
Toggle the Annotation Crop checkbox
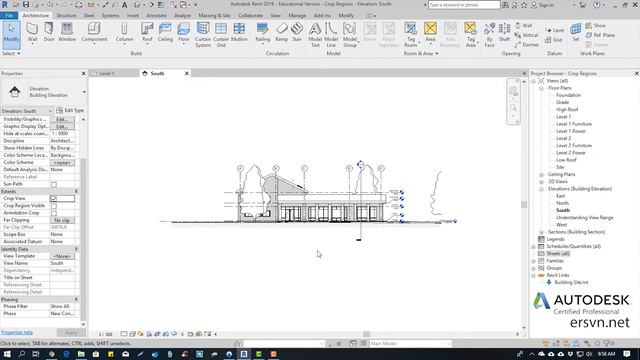coord(54,213)
